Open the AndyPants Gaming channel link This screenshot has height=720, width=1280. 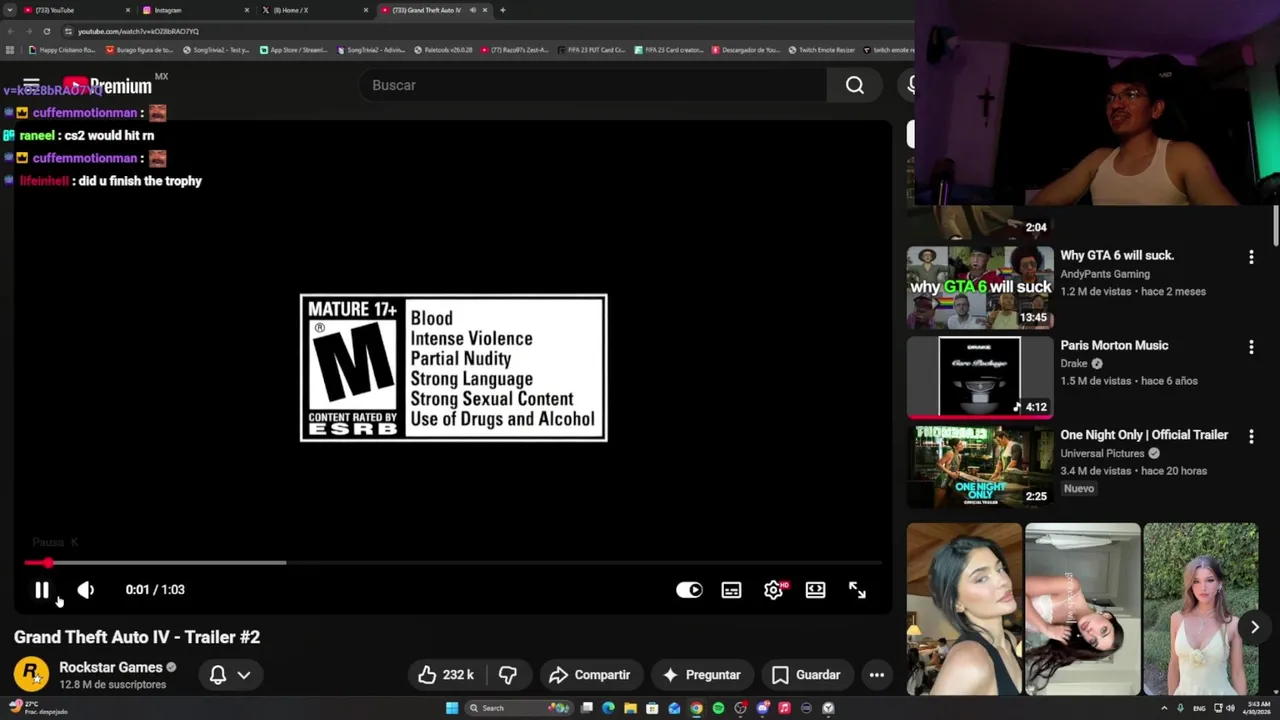coord(1105,274)
